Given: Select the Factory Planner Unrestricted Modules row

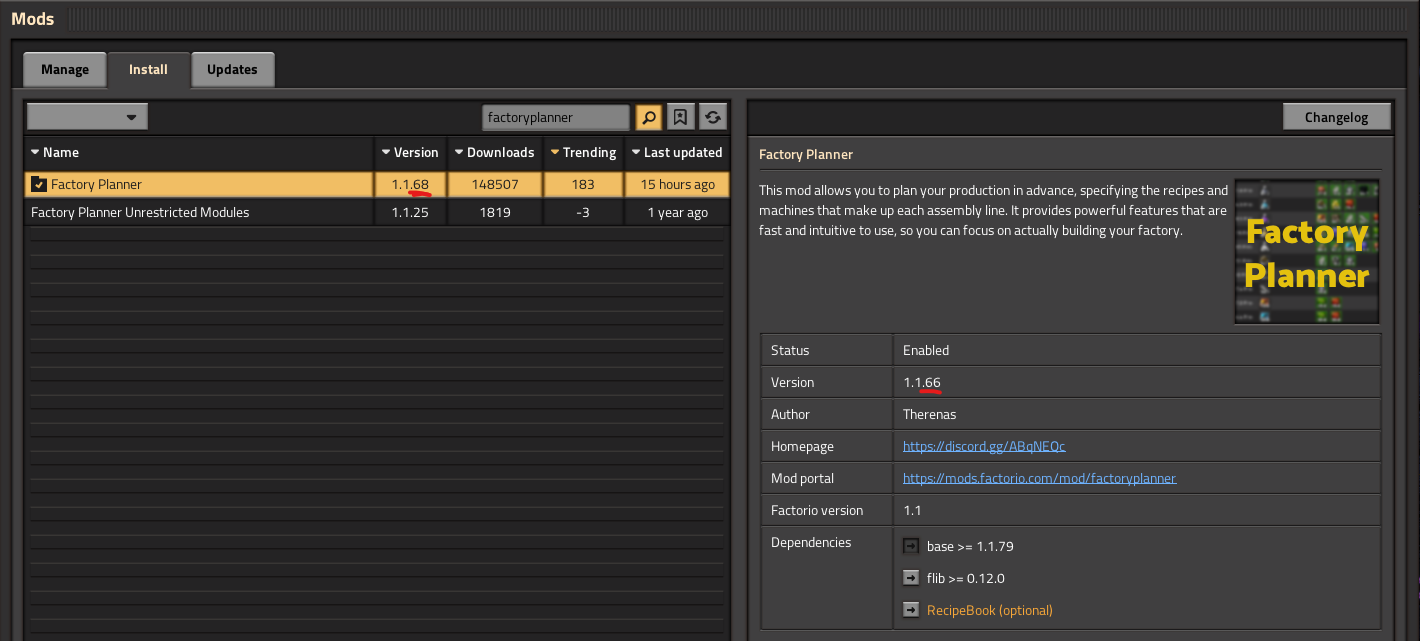Looking at the screenshot, I should coord(377,212).
